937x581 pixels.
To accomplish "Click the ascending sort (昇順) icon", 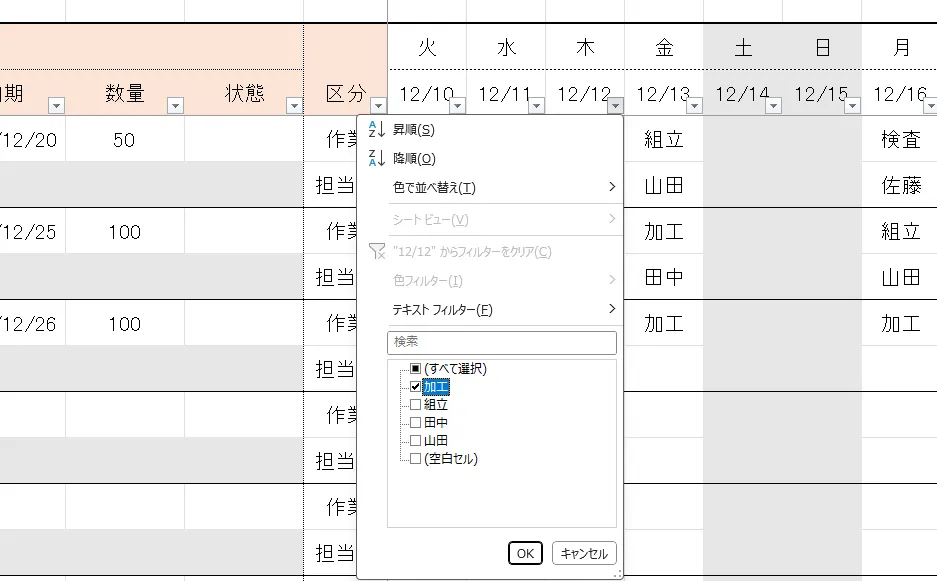I will point(376,128).
